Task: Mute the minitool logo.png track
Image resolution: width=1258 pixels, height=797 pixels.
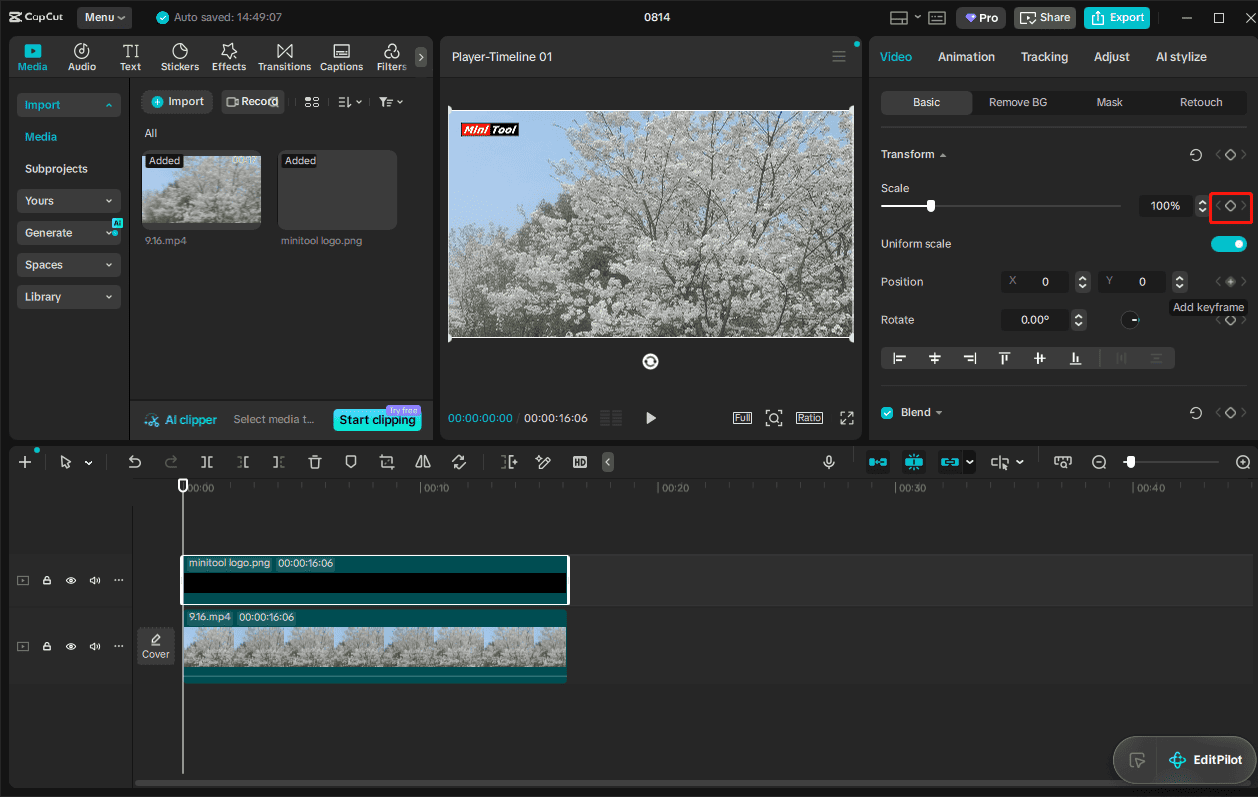Action: click(95, 580)
